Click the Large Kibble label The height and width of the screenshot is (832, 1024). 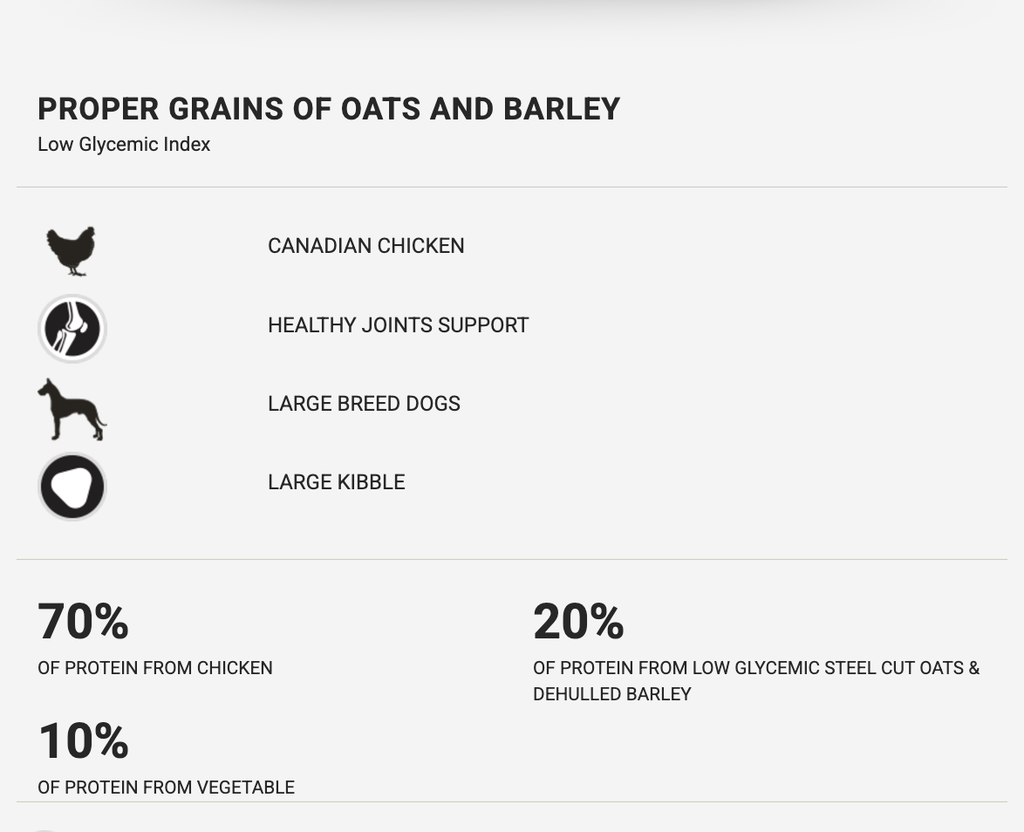[336, 482]
